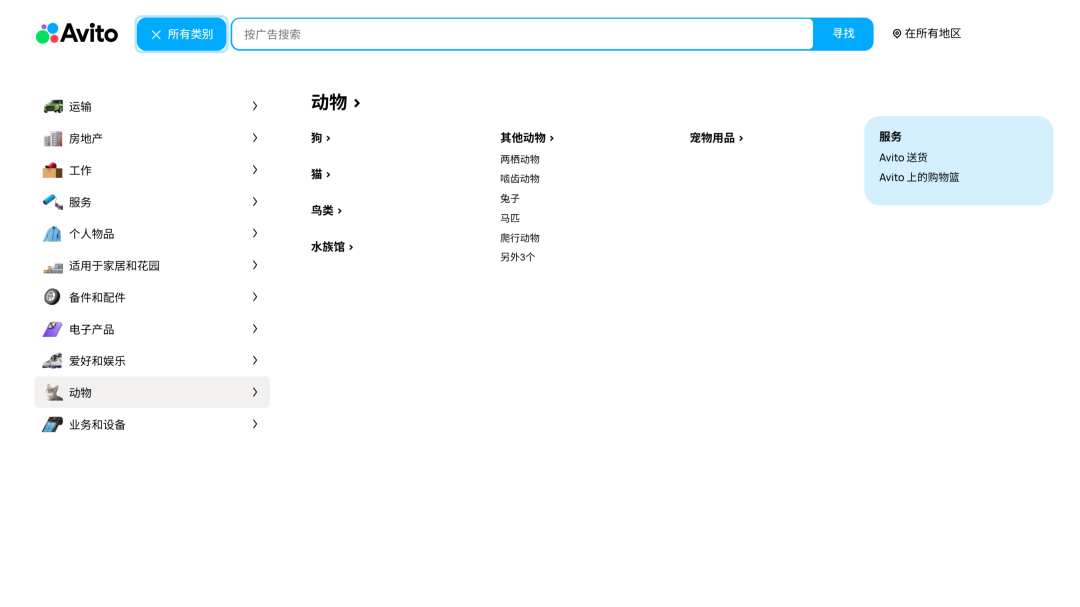Click the 房地产 sidebar icon
1080x607 pixels.
point(52,138)
